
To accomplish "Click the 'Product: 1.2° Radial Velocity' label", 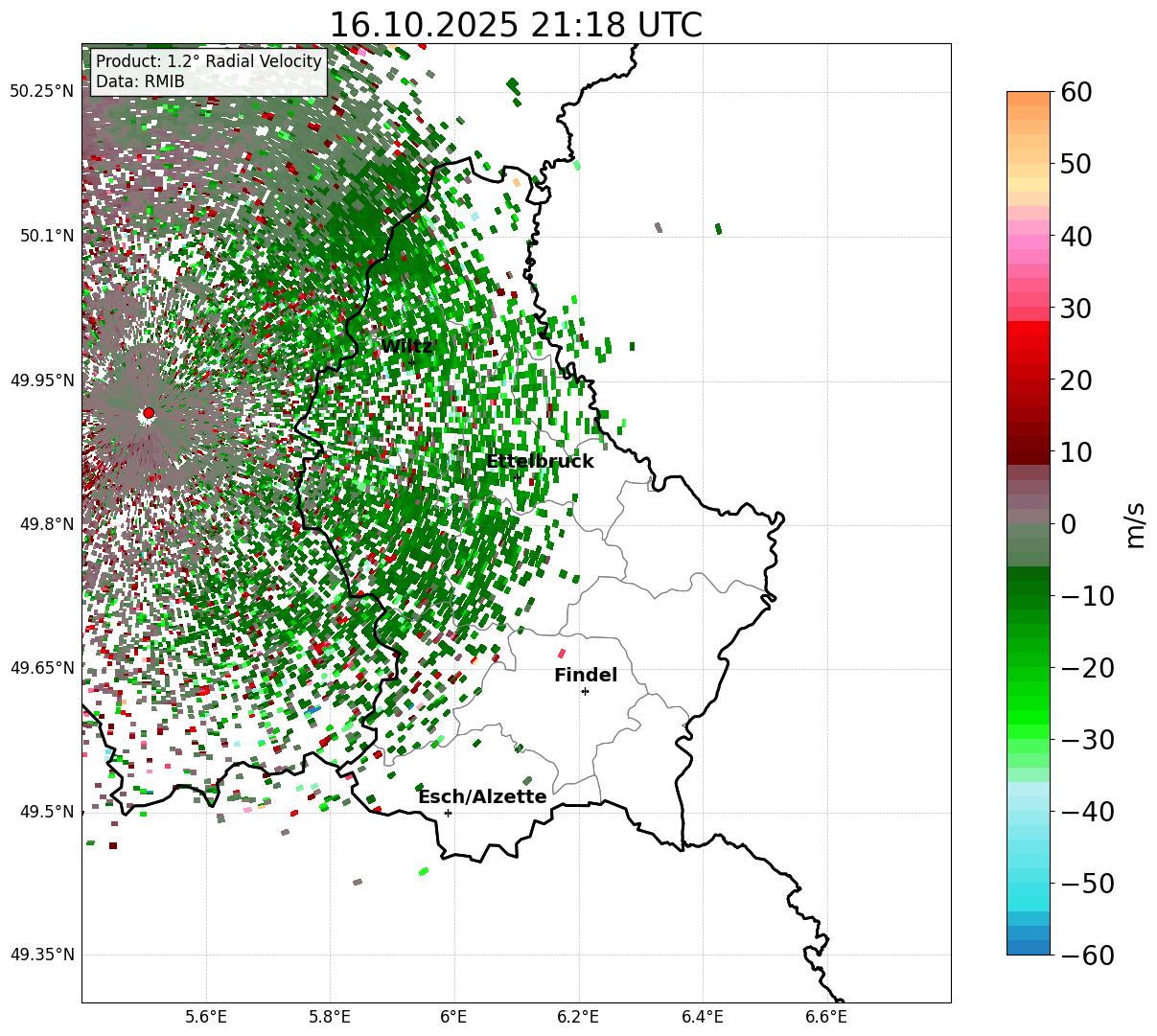I will coord(209,61).
